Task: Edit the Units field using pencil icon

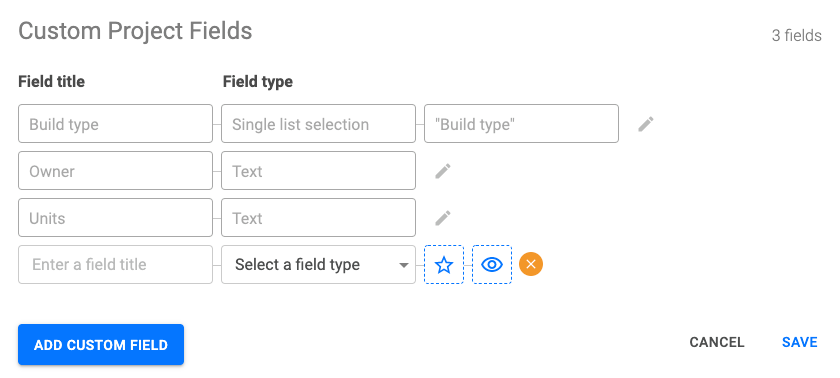Action: click(442, 218)
